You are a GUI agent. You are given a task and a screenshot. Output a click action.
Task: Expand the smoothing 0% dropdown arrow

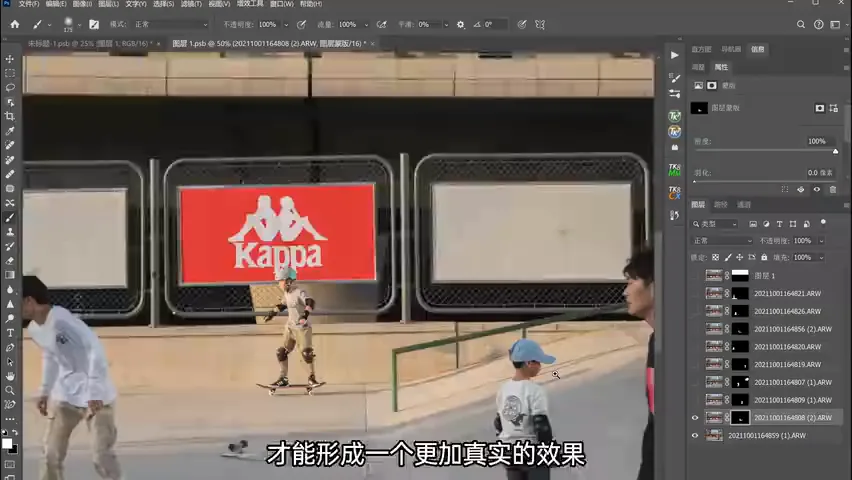tap(446, 24)
